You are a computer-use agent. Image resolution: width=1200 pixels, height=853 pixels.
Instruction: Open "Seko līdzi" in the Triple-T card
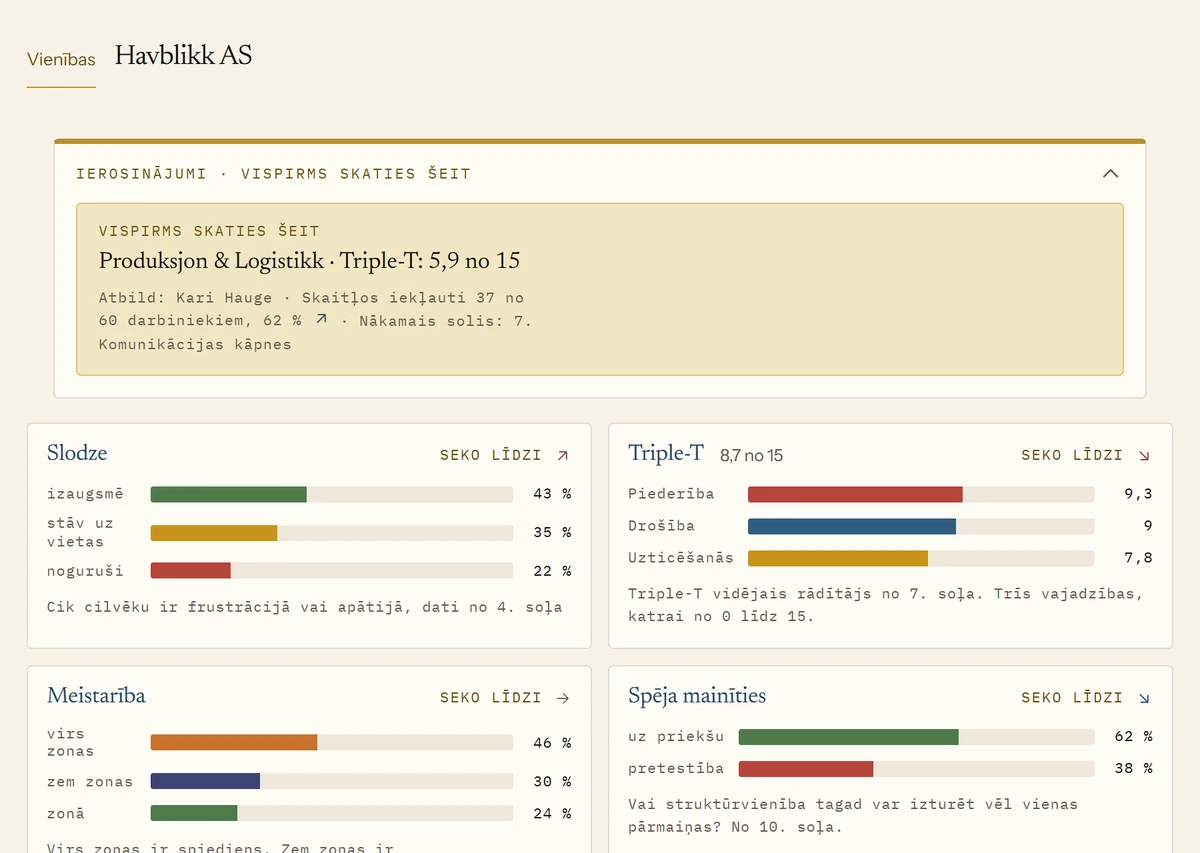tap(1086, 455)
